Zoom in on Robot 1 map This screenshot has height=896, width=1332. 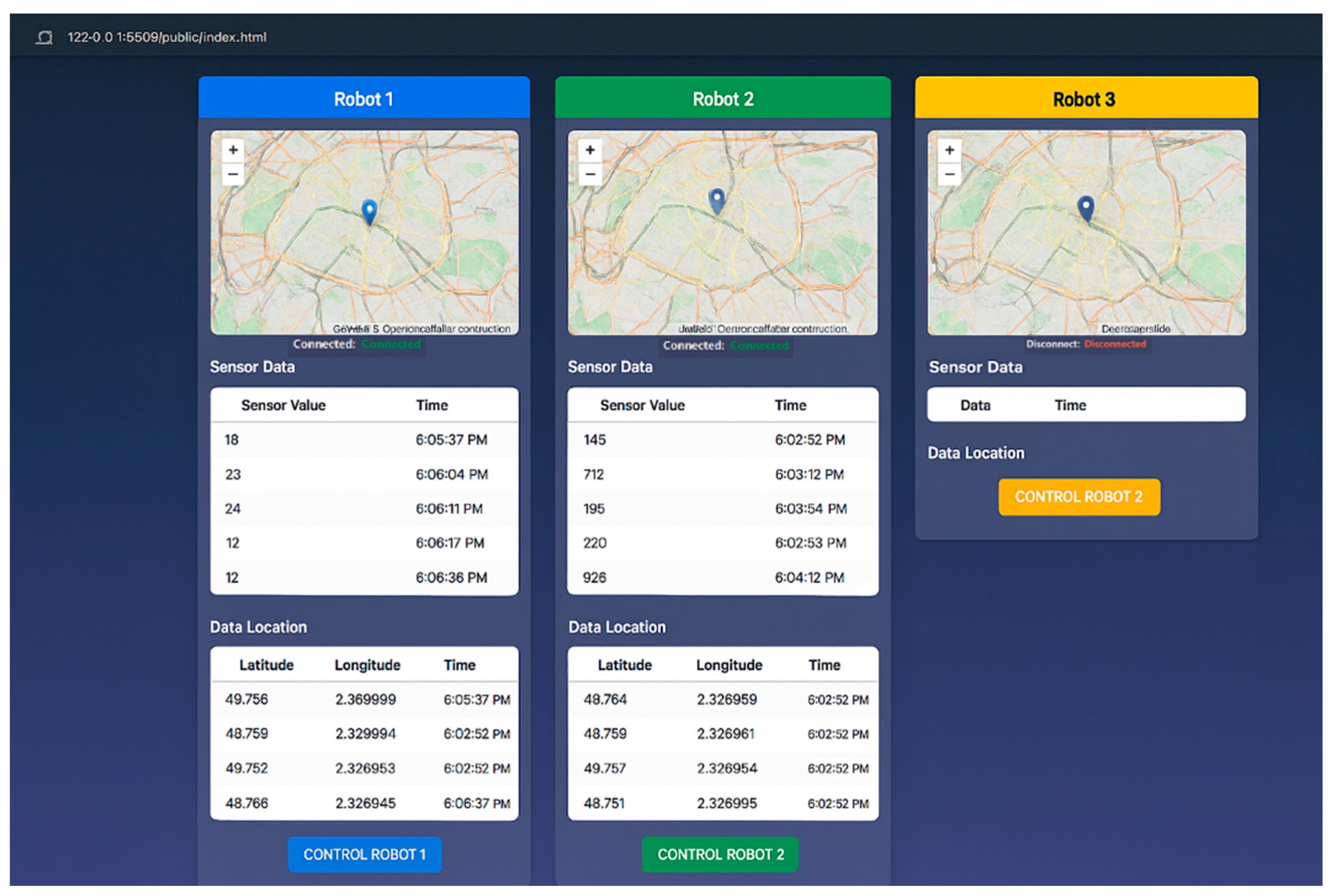pyautogui.click(x=233, y=150)
